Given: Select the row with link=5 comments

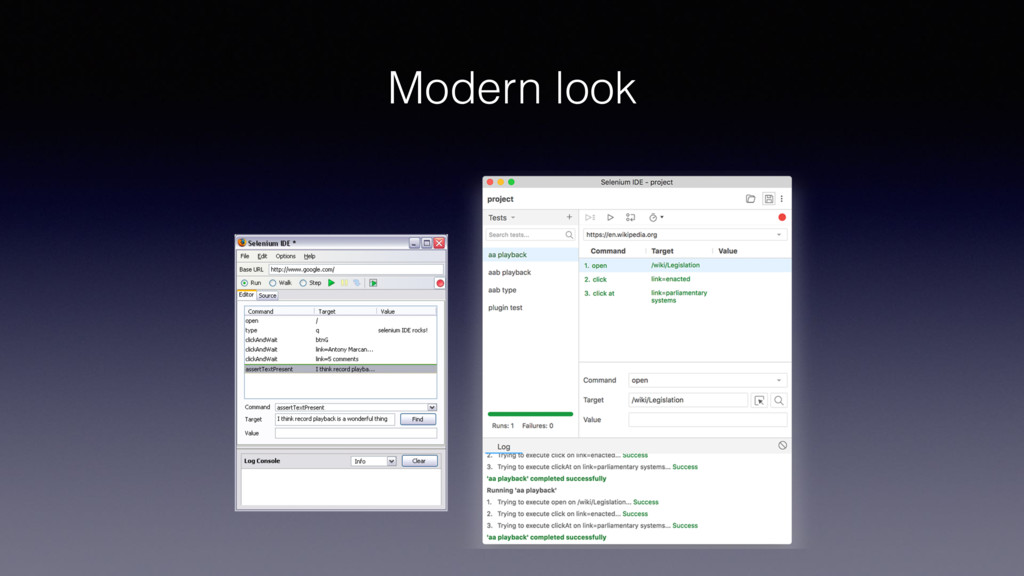Looking at the screenshot, I should [x=340, y=359].
